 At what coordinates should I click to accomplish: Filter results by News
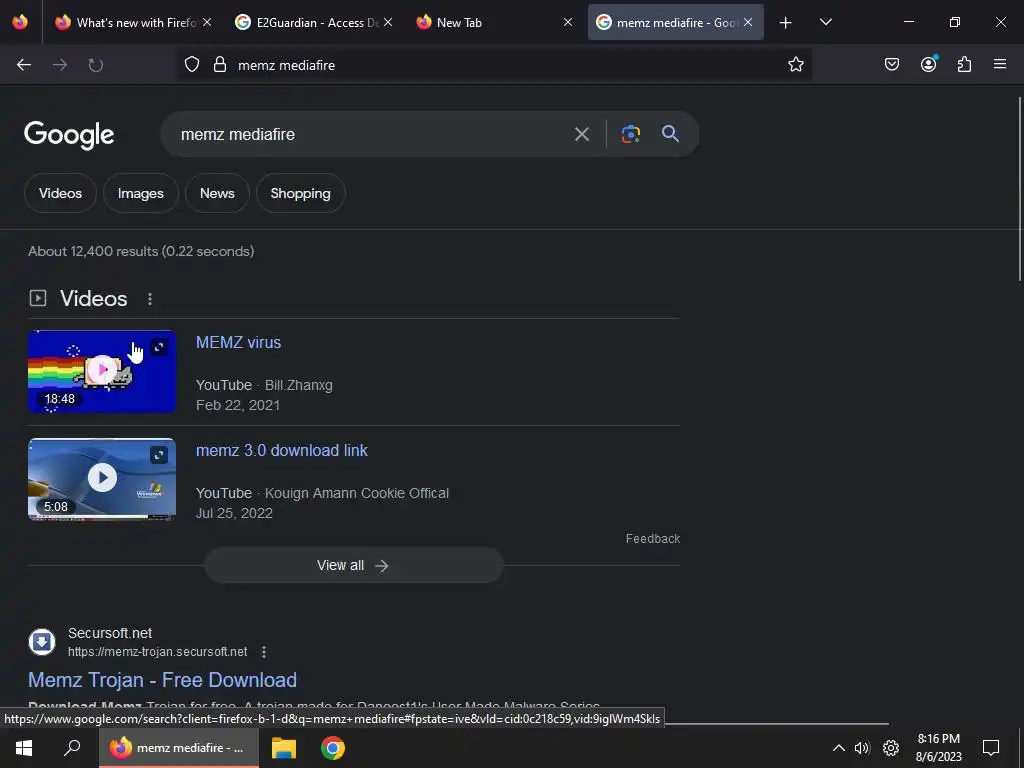[x=217, y=193]
